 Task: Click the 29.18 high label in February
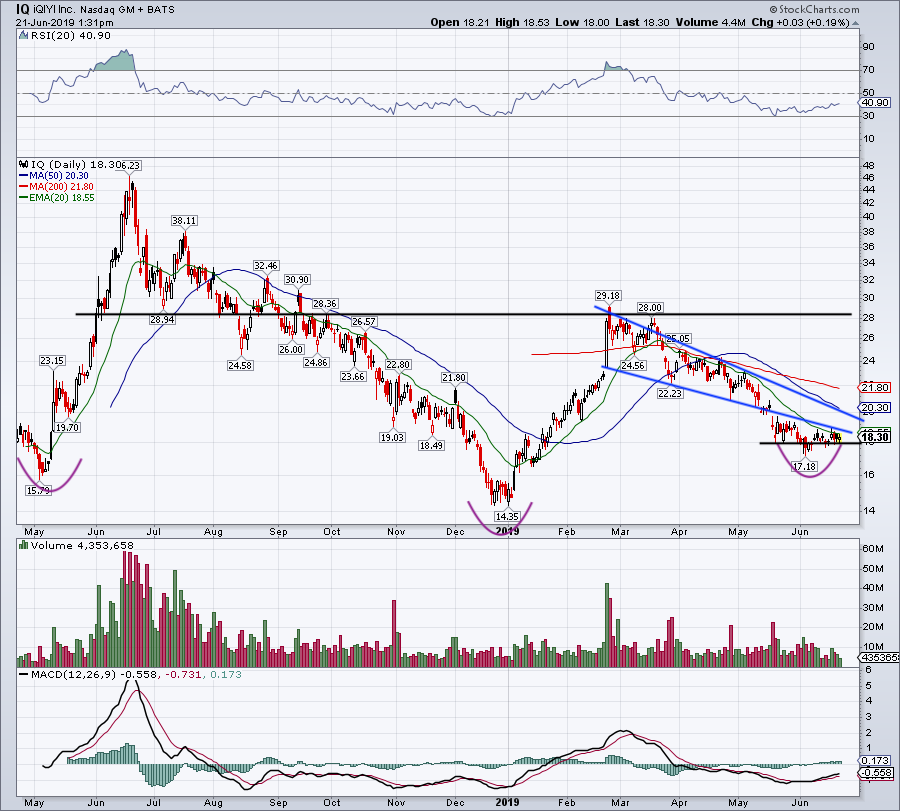click(x=608, y=296)
